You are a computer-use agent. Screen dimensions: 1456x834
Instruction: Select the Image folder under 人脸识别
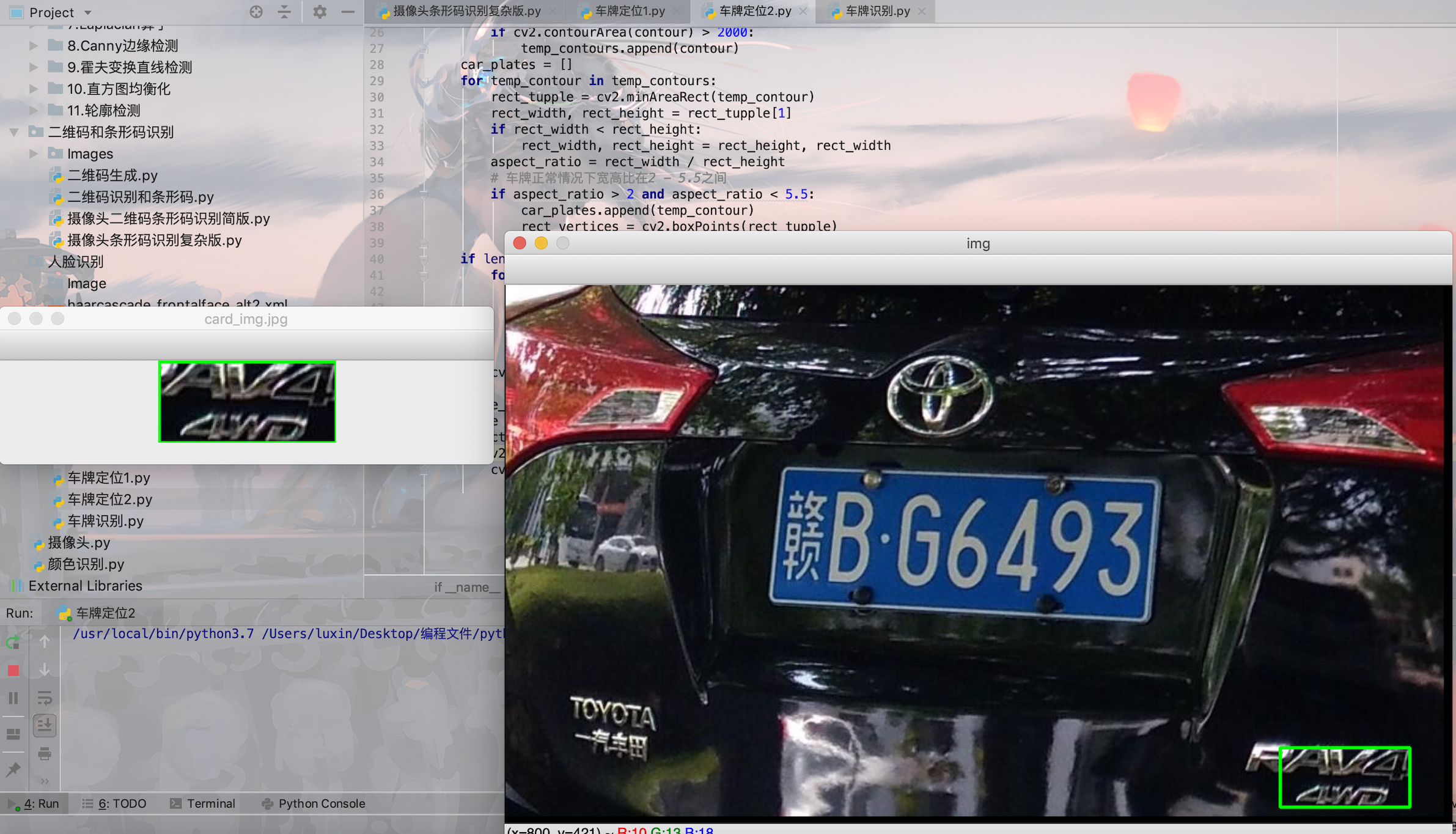[x=86, y=283]
